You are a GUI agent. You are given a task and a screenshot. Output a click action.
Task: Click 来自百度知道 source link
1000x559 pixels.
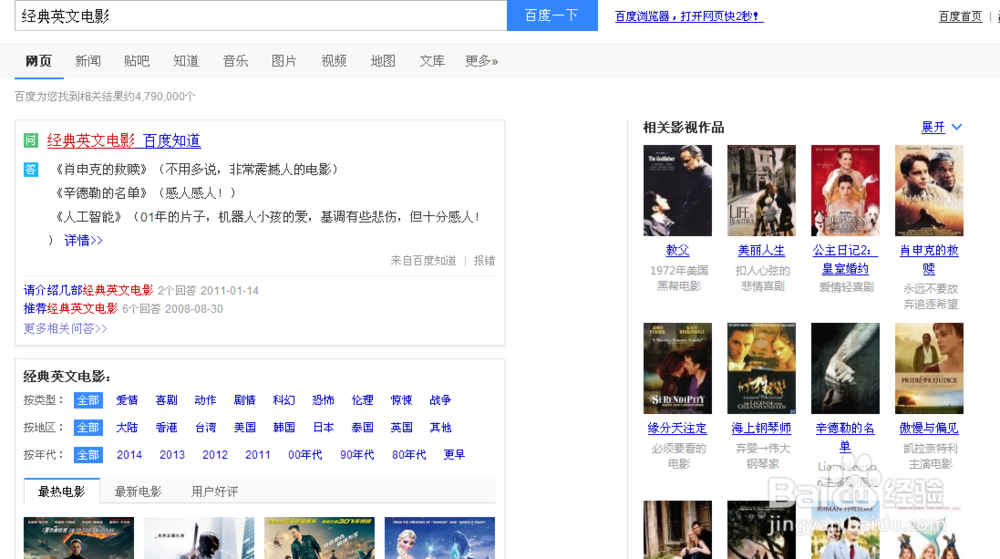point(423,261)
